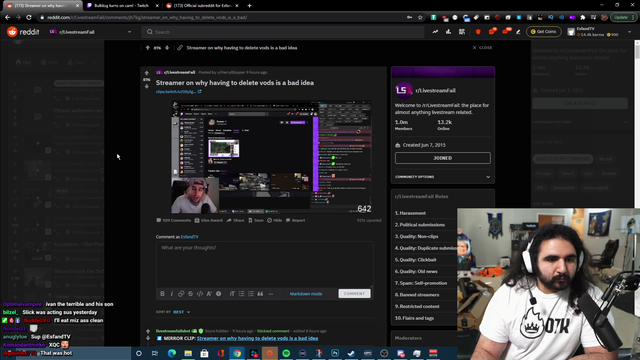
Task: Open the mirror clip link in stickied comment
Action: point(257,338)
